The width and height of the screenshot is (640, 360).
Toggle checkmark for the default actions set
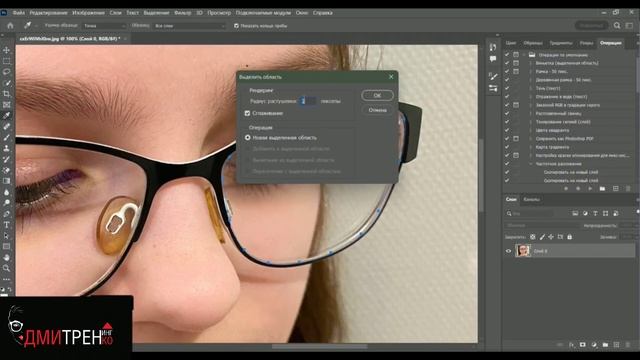[x=507, y=55]
